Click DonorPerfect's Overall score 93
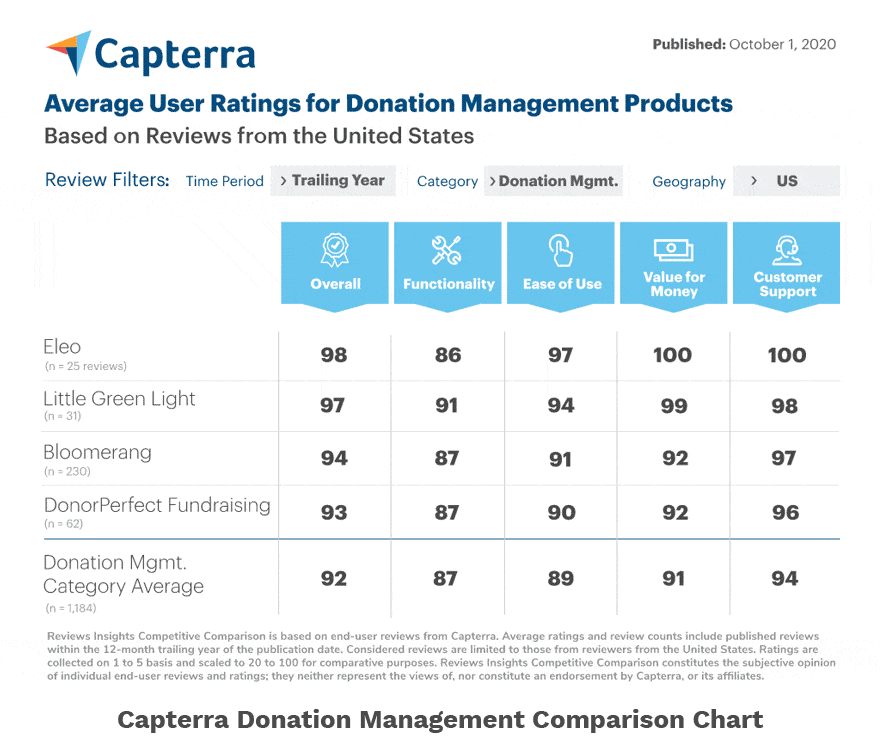The image size is (880, 749). pos(334,513)
